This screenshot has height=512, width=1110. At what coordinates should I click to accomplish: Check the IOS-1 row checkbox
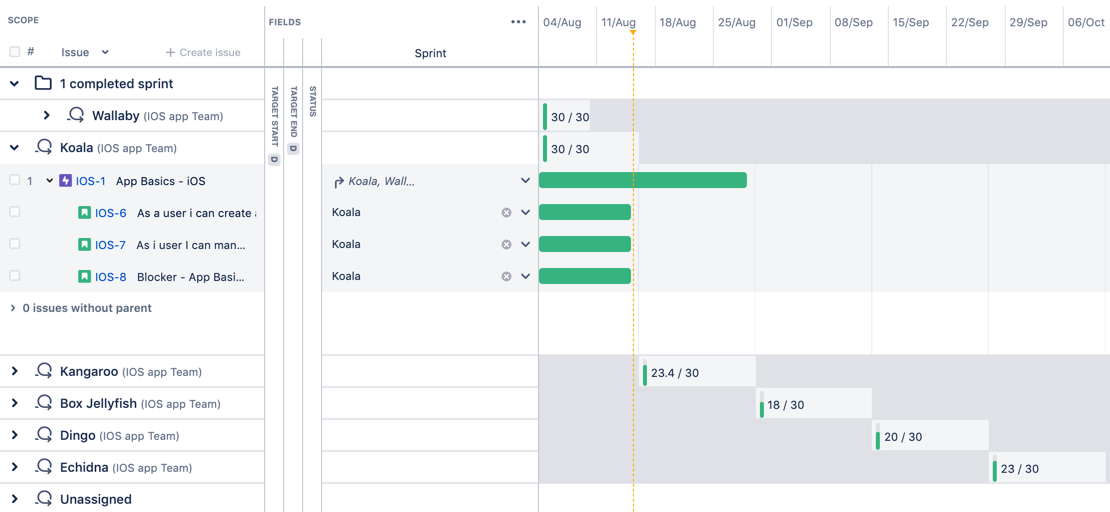[x=15, y=181]
